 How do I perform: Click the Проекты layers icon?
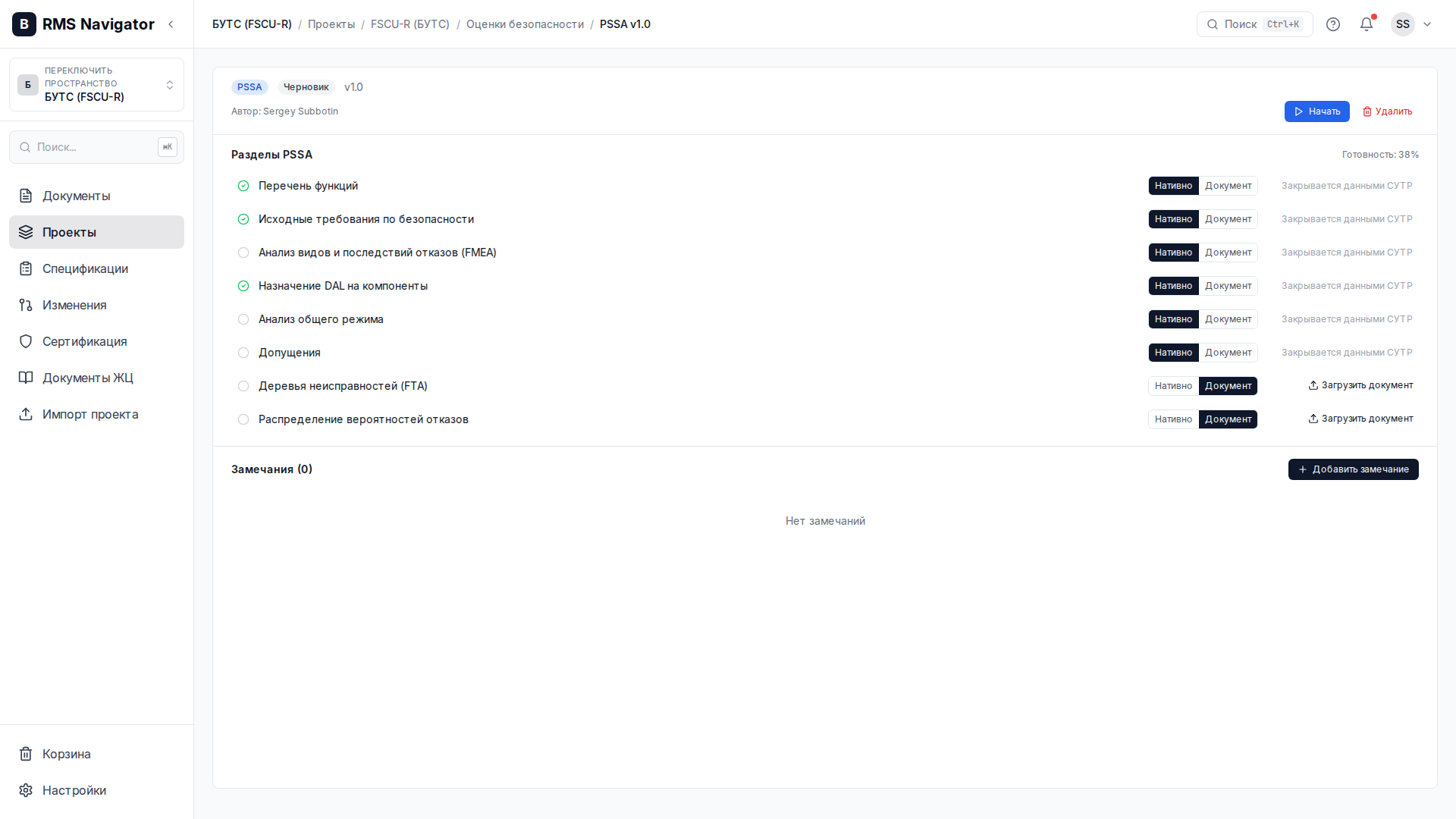click(x=26, y=232)
